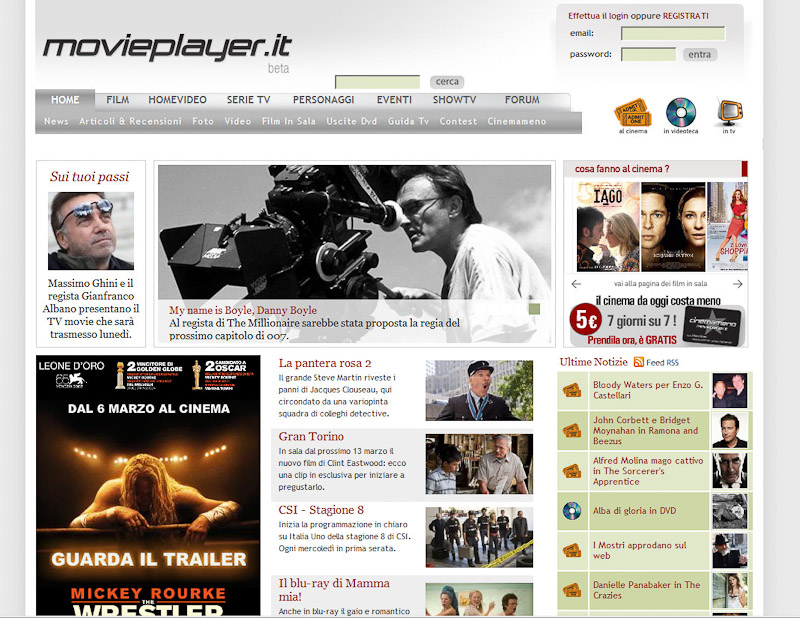Focus the password input field
Screen dimensions: 800x618
(648, 55)
